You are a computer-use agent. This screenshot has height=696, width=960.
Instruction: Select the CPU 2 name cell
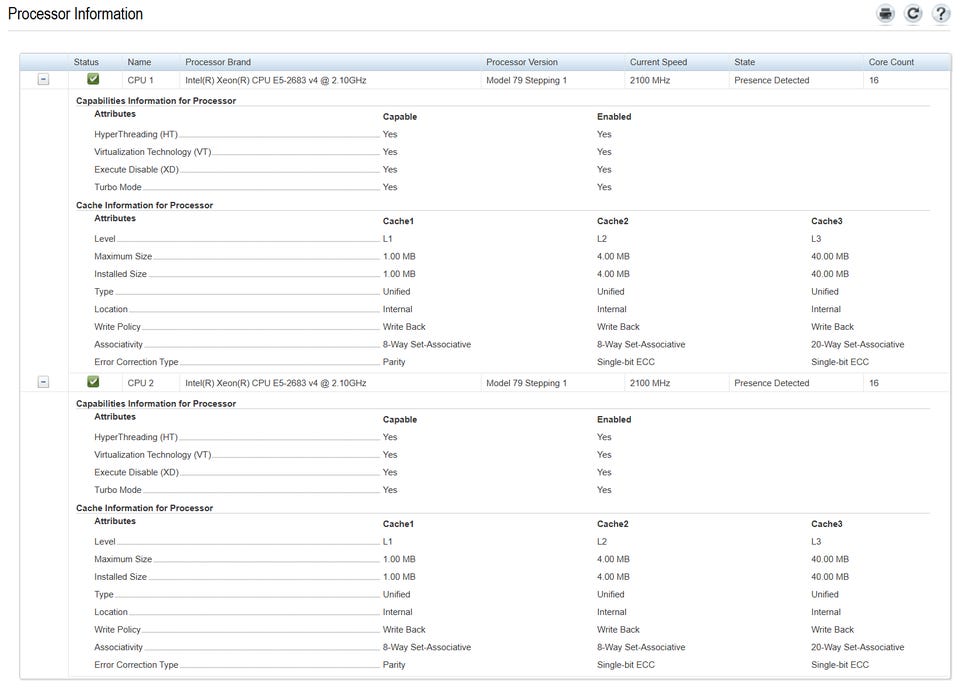point(140,383)
